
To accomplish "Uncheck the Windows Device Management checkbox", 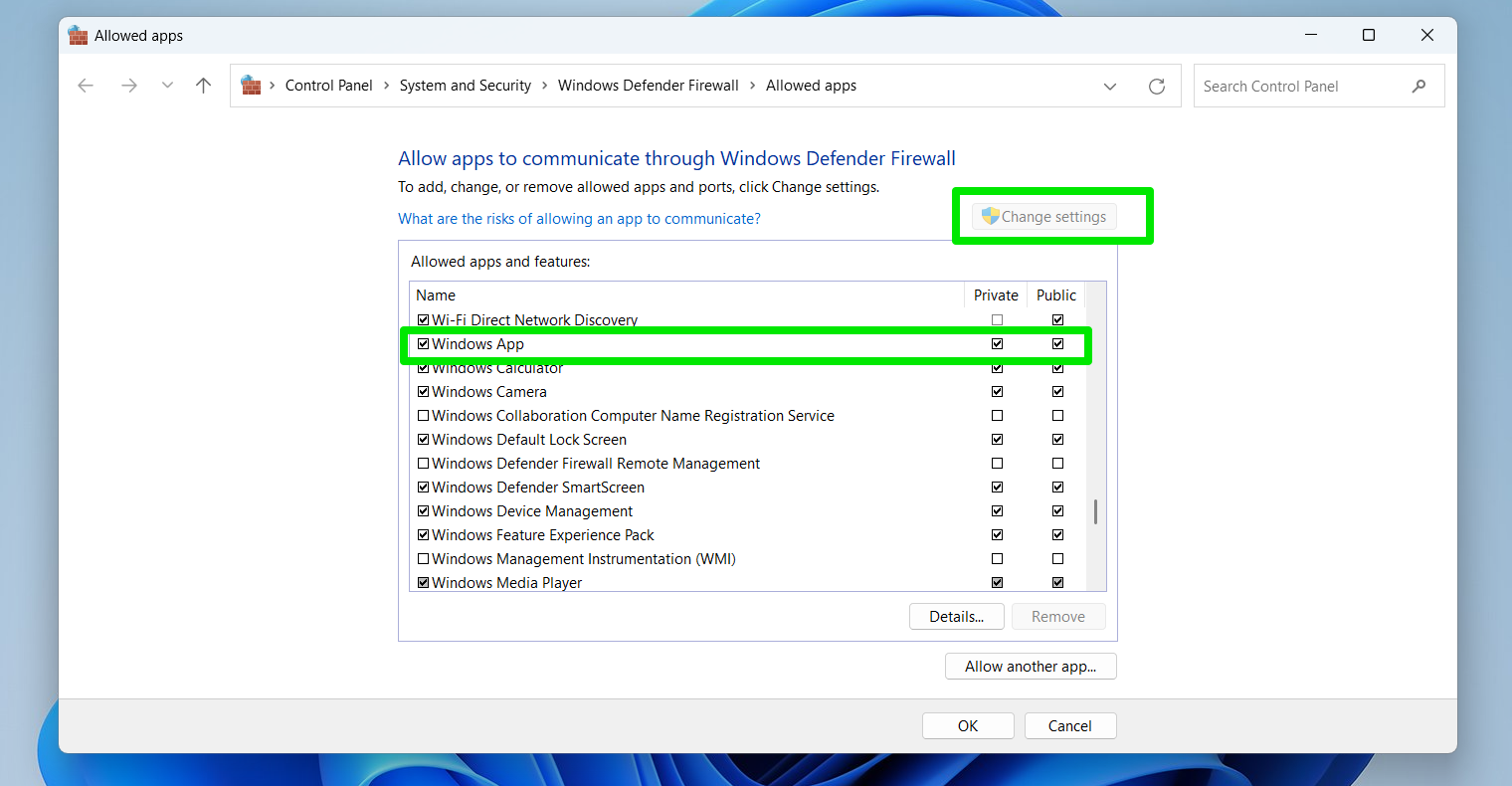I will coord(423,511).
